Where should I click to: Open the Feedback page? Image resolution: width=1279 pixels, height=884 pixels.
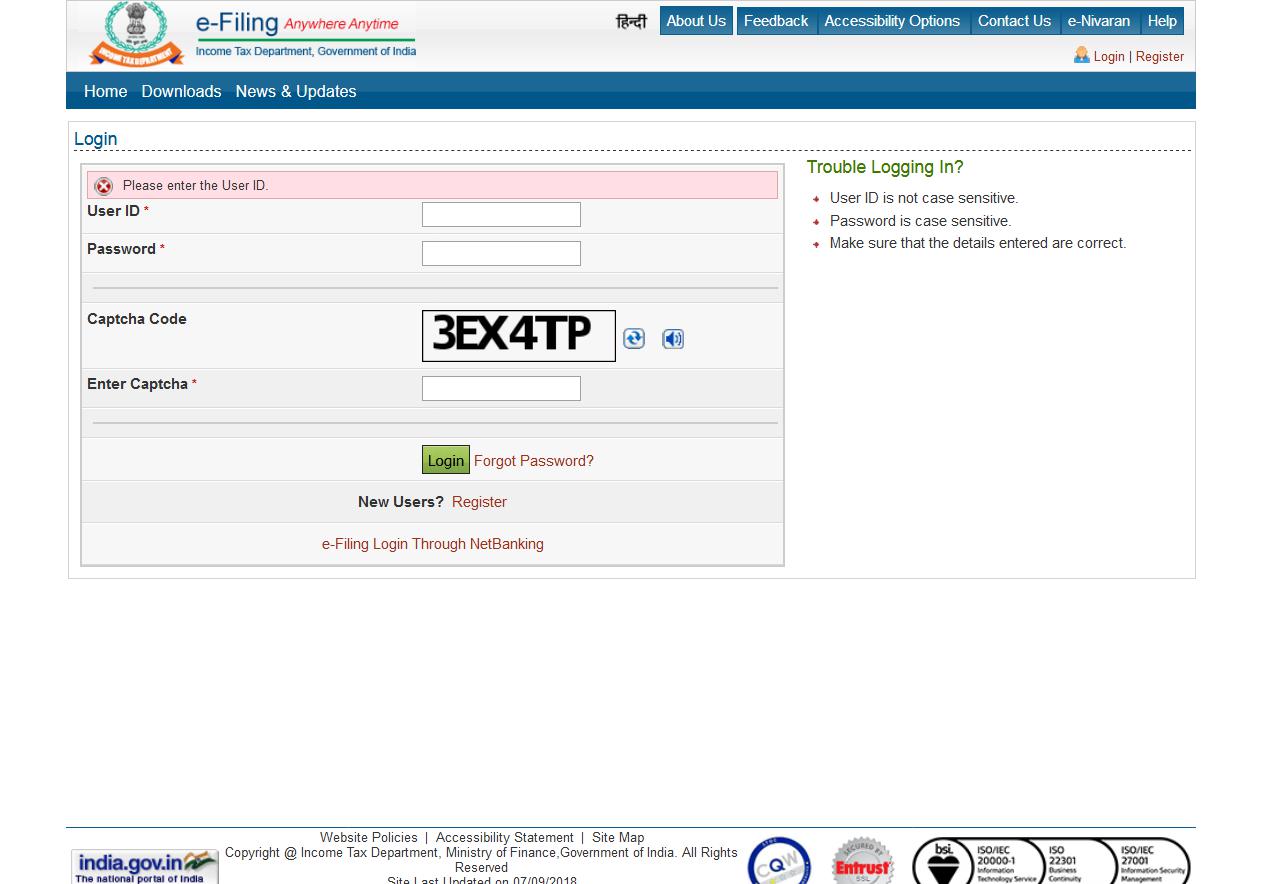(776, 21)
